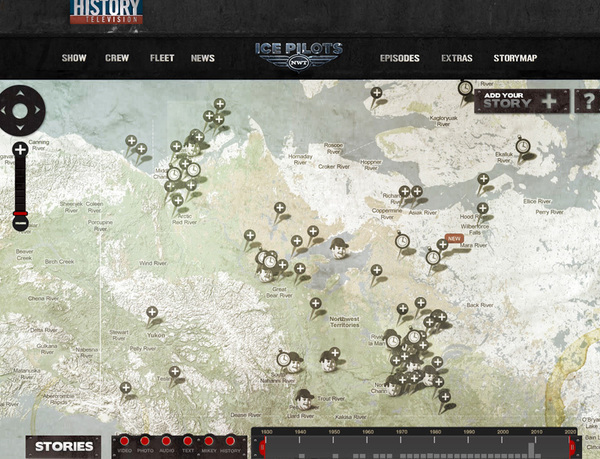Open the plus pin above Arctic Red River
The image size is (600, 459).
click(177, 200)
